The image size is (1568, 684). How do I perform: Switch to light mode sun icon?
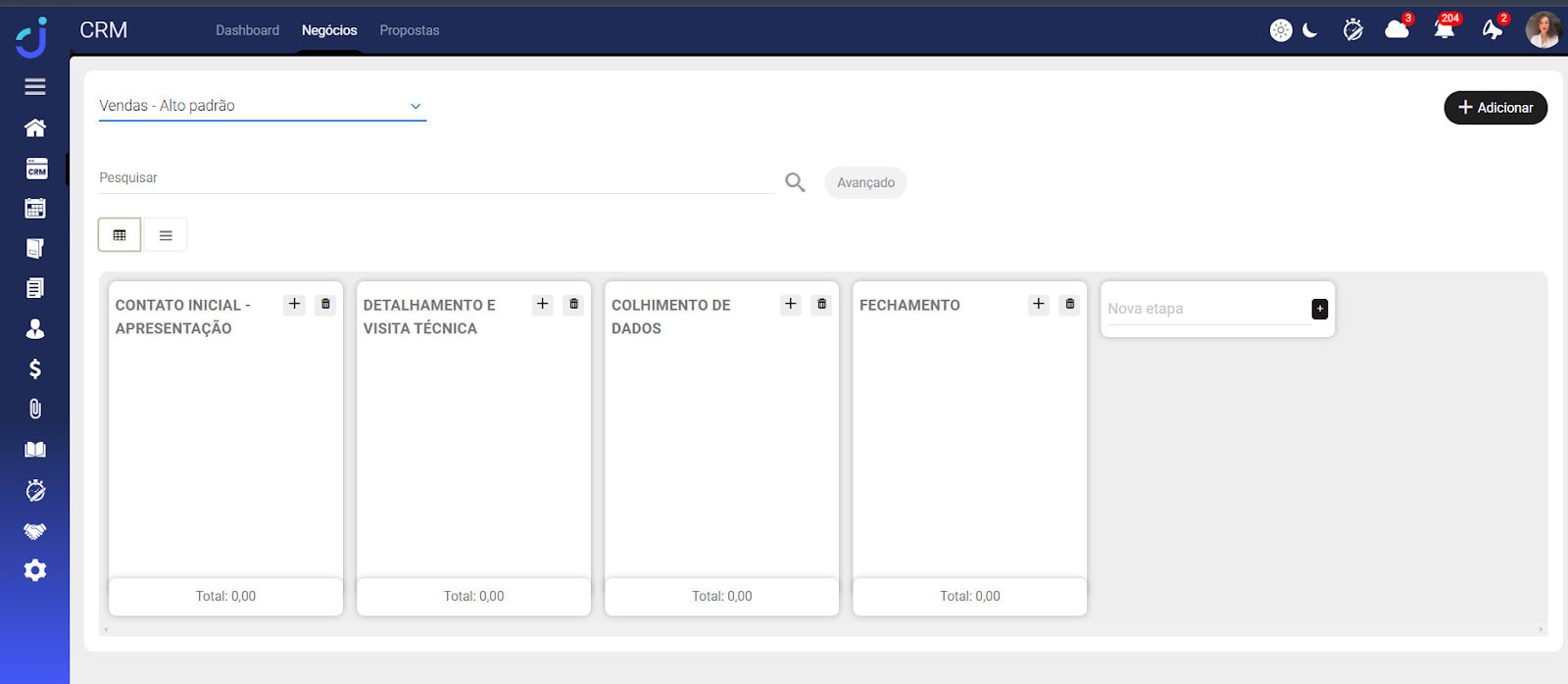tap(1281, 30)
